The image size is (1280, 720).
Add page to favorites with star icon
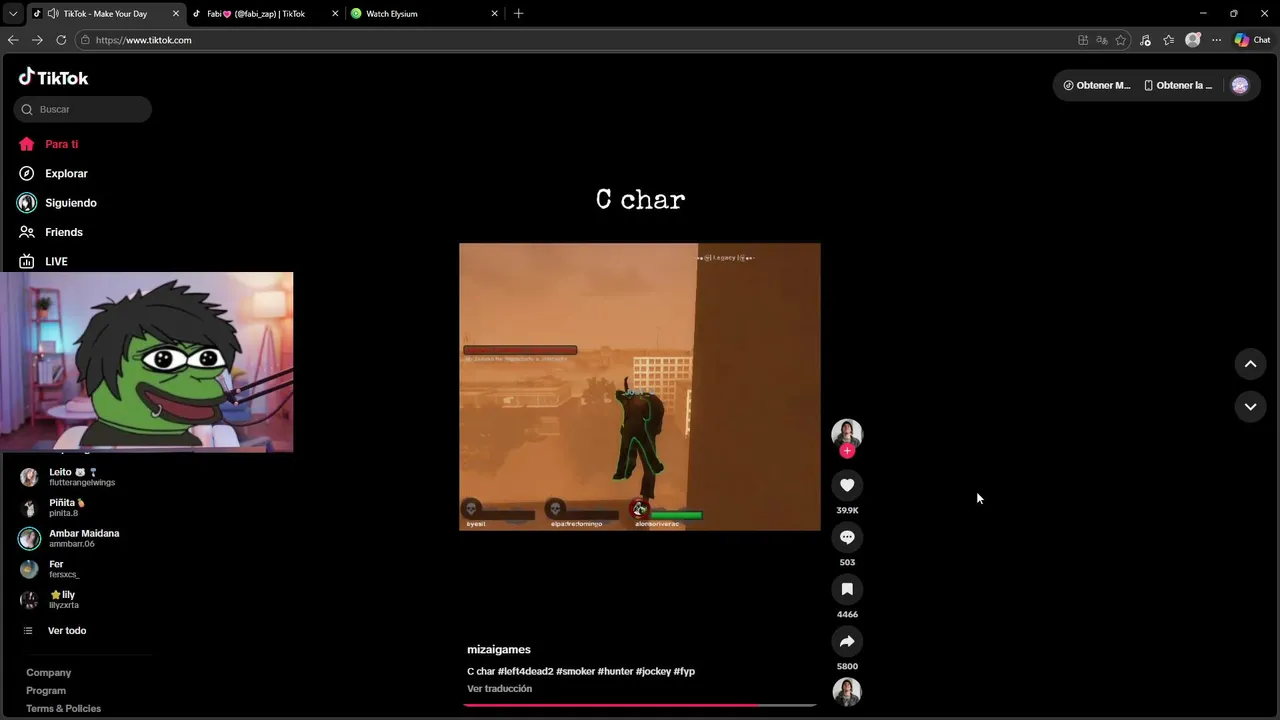tap(1120, 40)
